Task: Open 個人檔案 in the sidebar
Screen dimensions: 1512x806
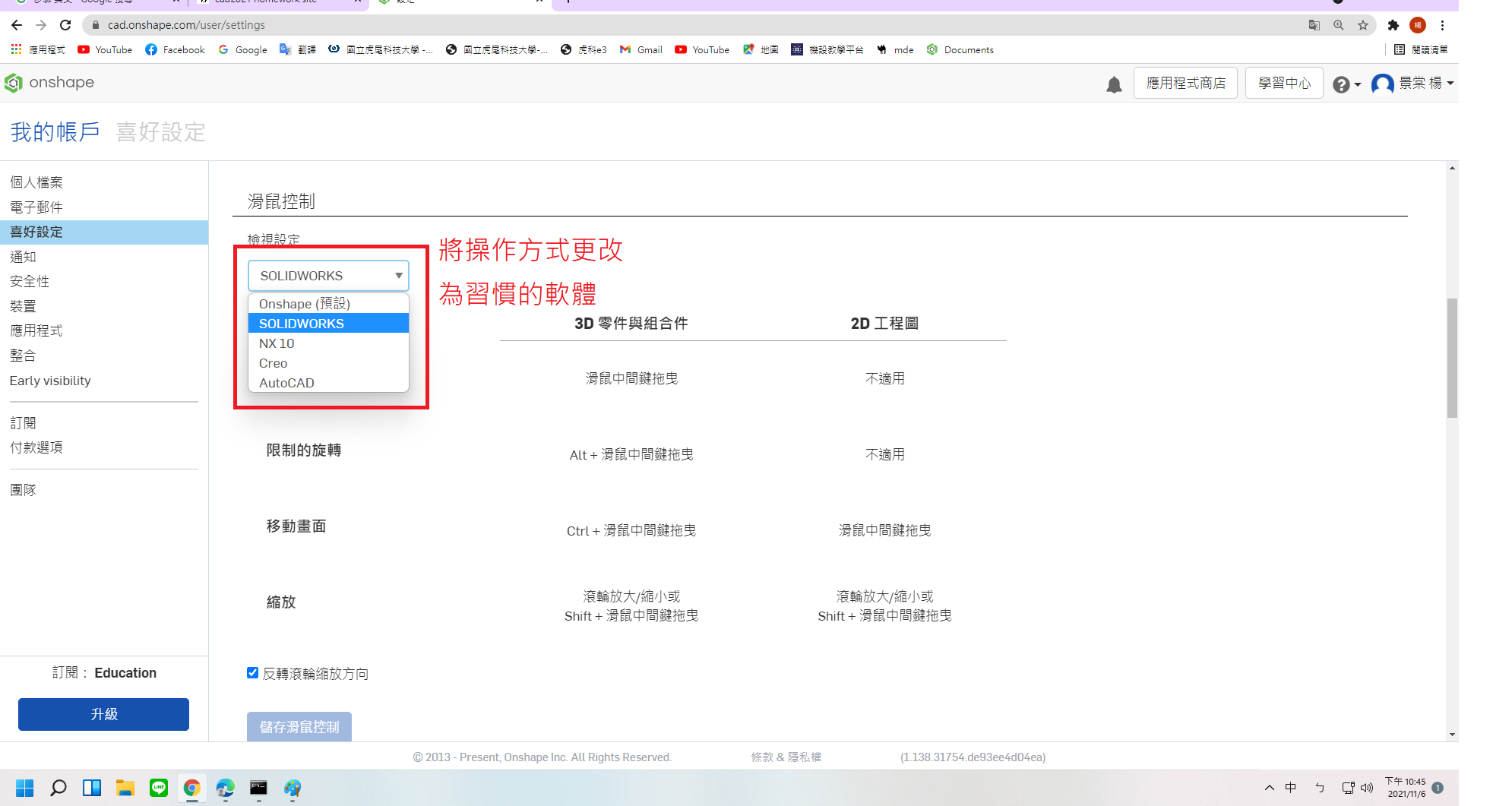Action: 36,182
